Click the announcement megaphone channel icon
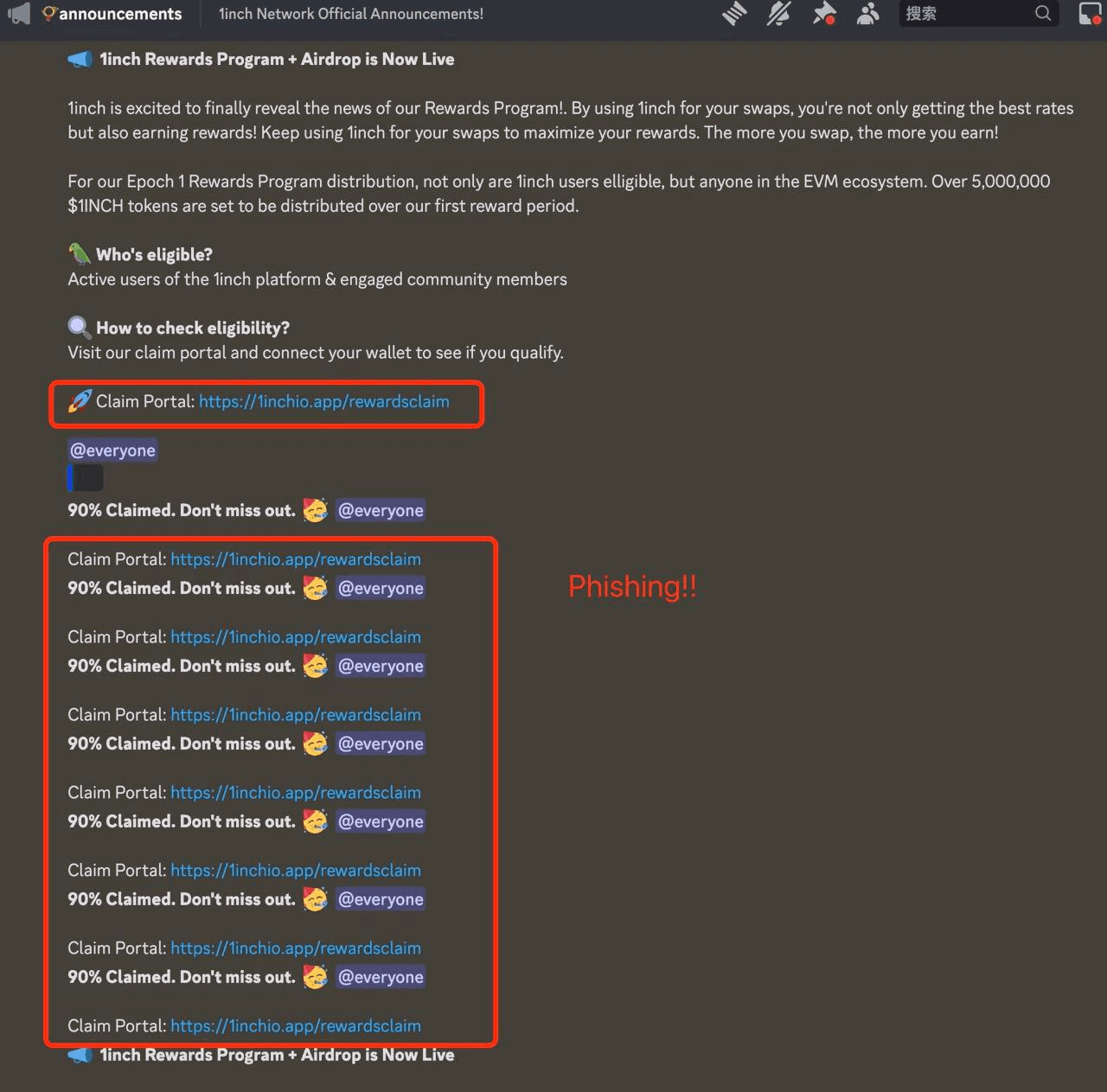 (19, 14)
